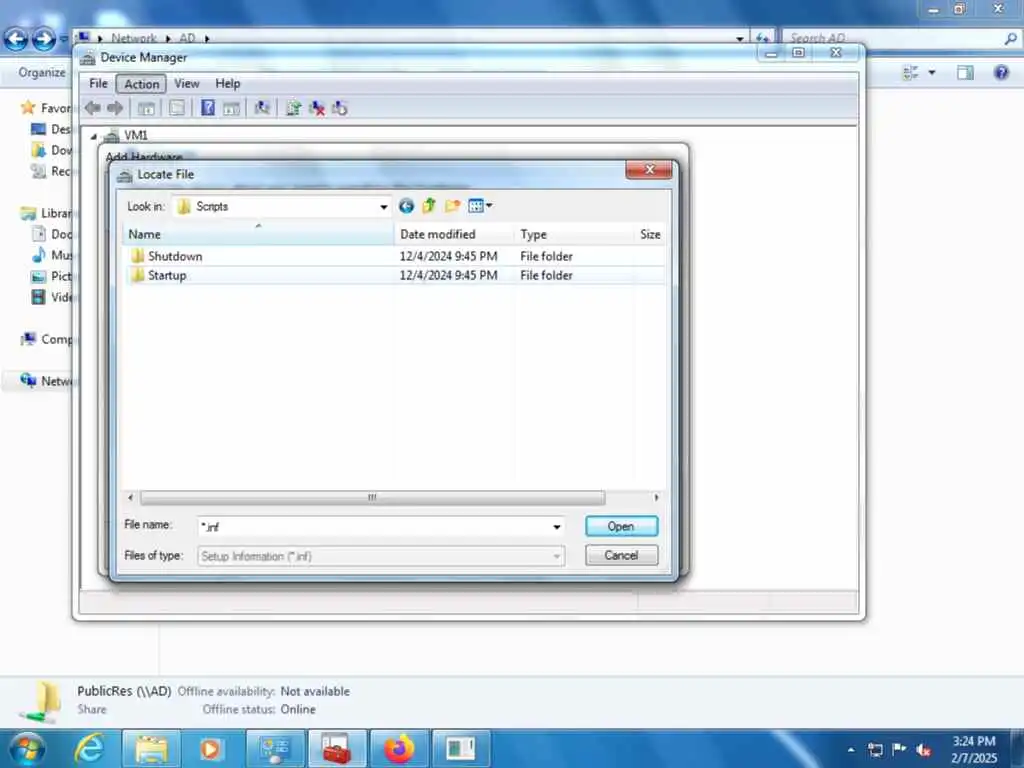Image resolution: width=1024 pixels, height=768 pixels.
Task: Click Up One Level icon in Locate File
Action: tap(429, 206)
